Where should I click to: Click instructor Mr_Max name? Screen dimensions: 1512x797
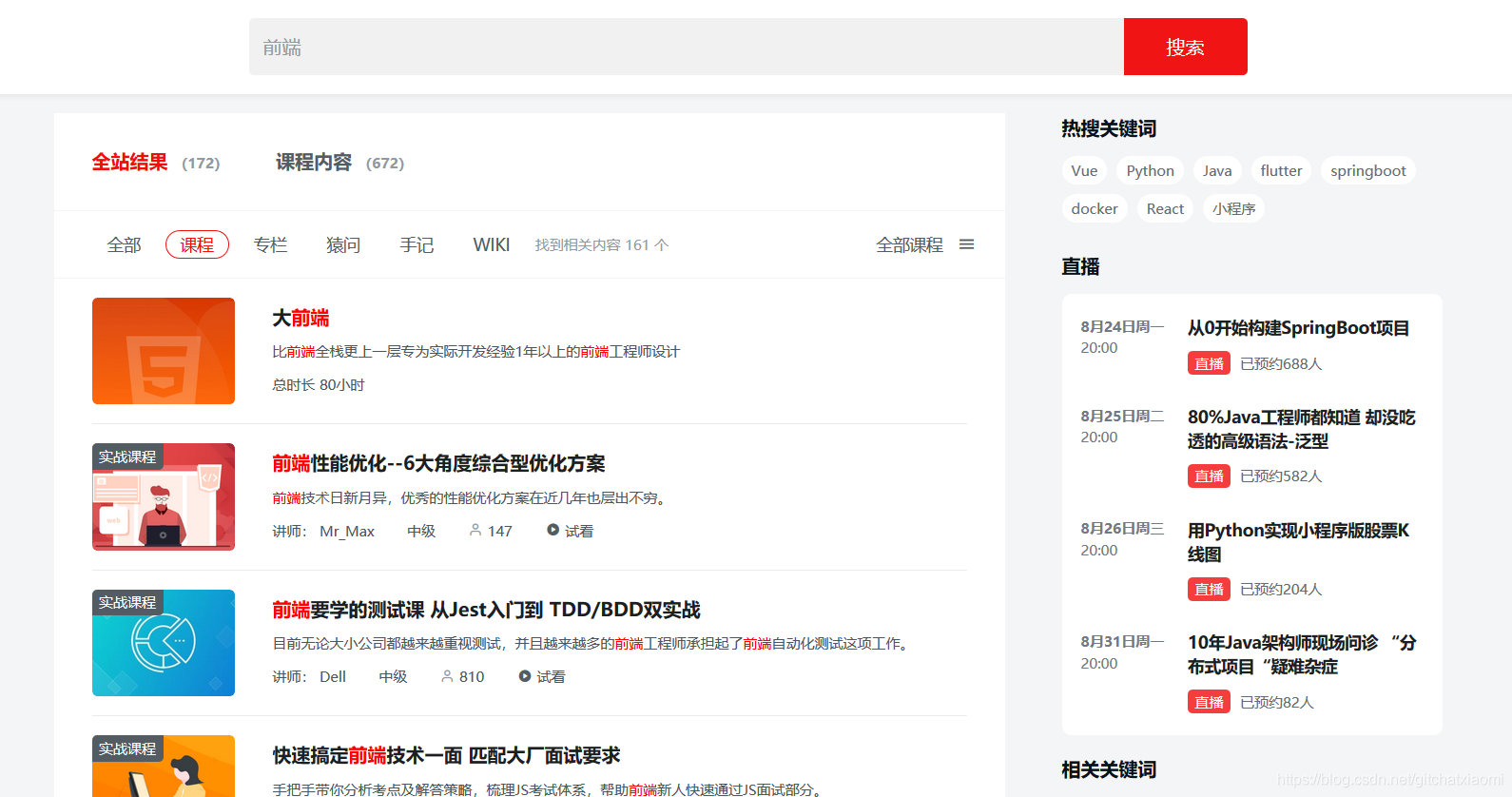pyautogui.click(x=347, y=531)
